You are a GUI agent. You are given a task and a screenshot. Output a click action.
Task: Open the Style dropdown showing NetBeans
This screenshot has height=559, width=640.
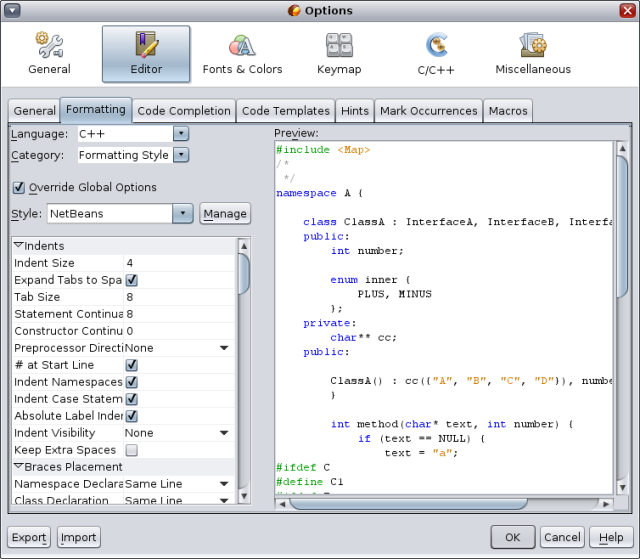point(182,213)
